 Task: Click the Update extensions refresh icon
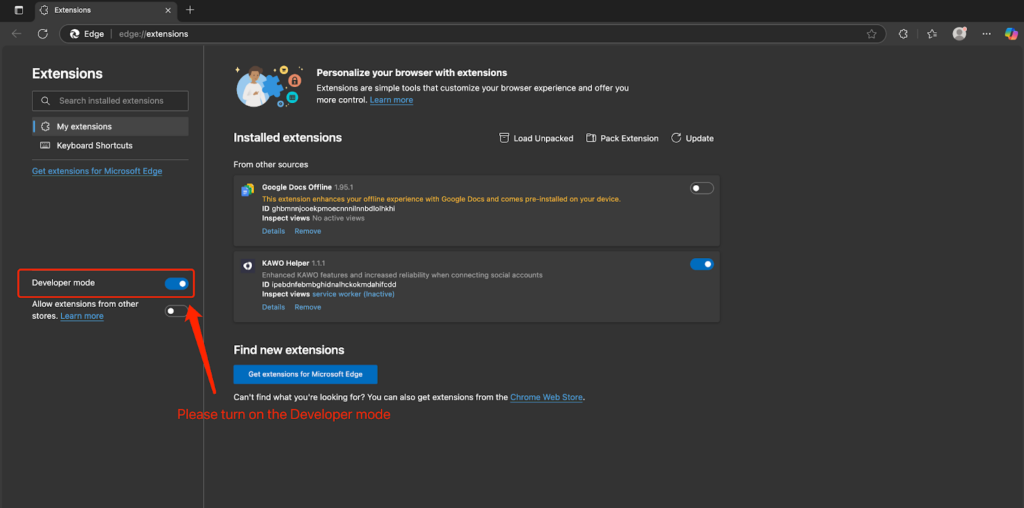pyautogui.click(x=676, y=138)
